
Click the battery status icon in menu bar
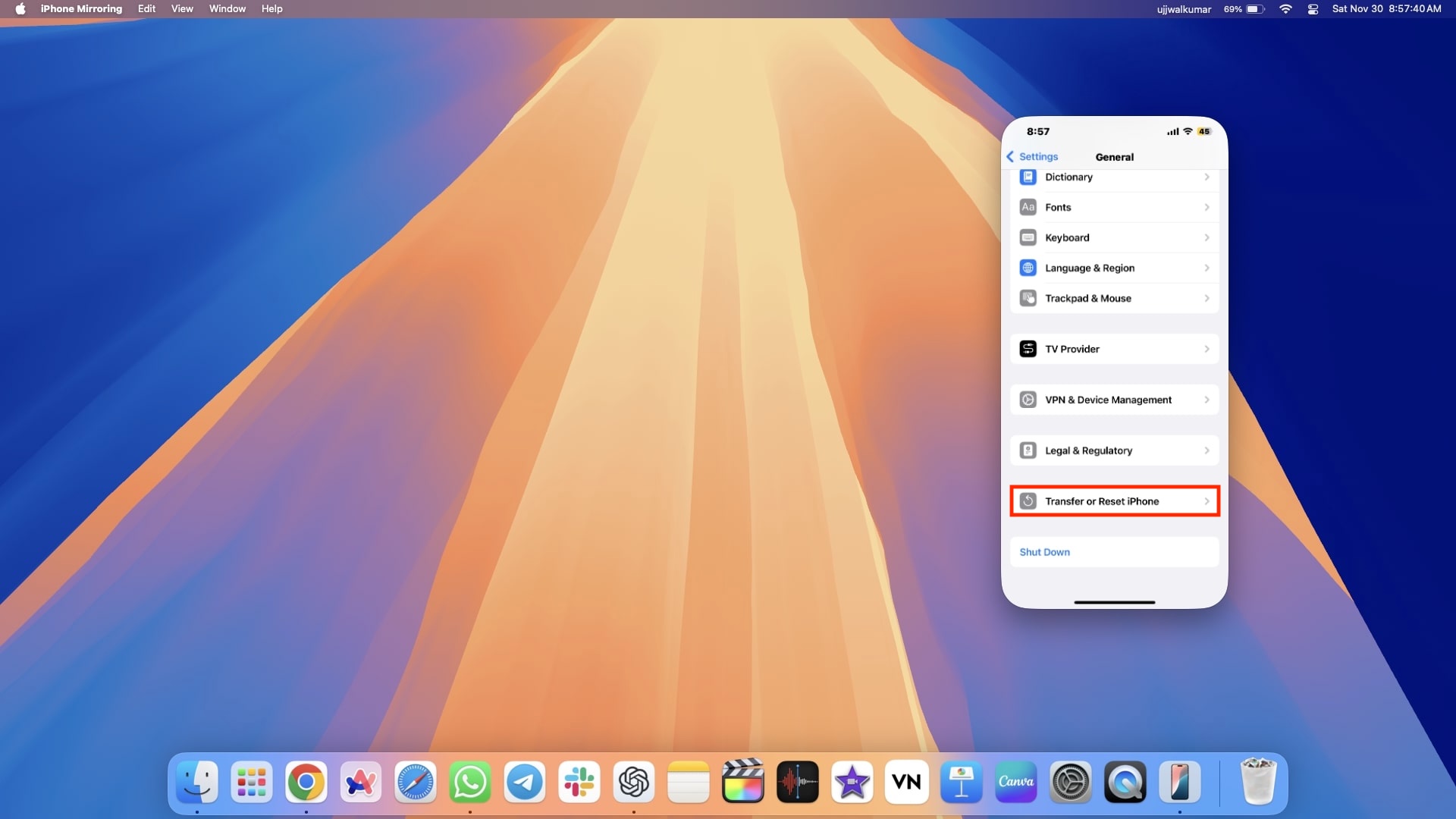[1255, 9]
